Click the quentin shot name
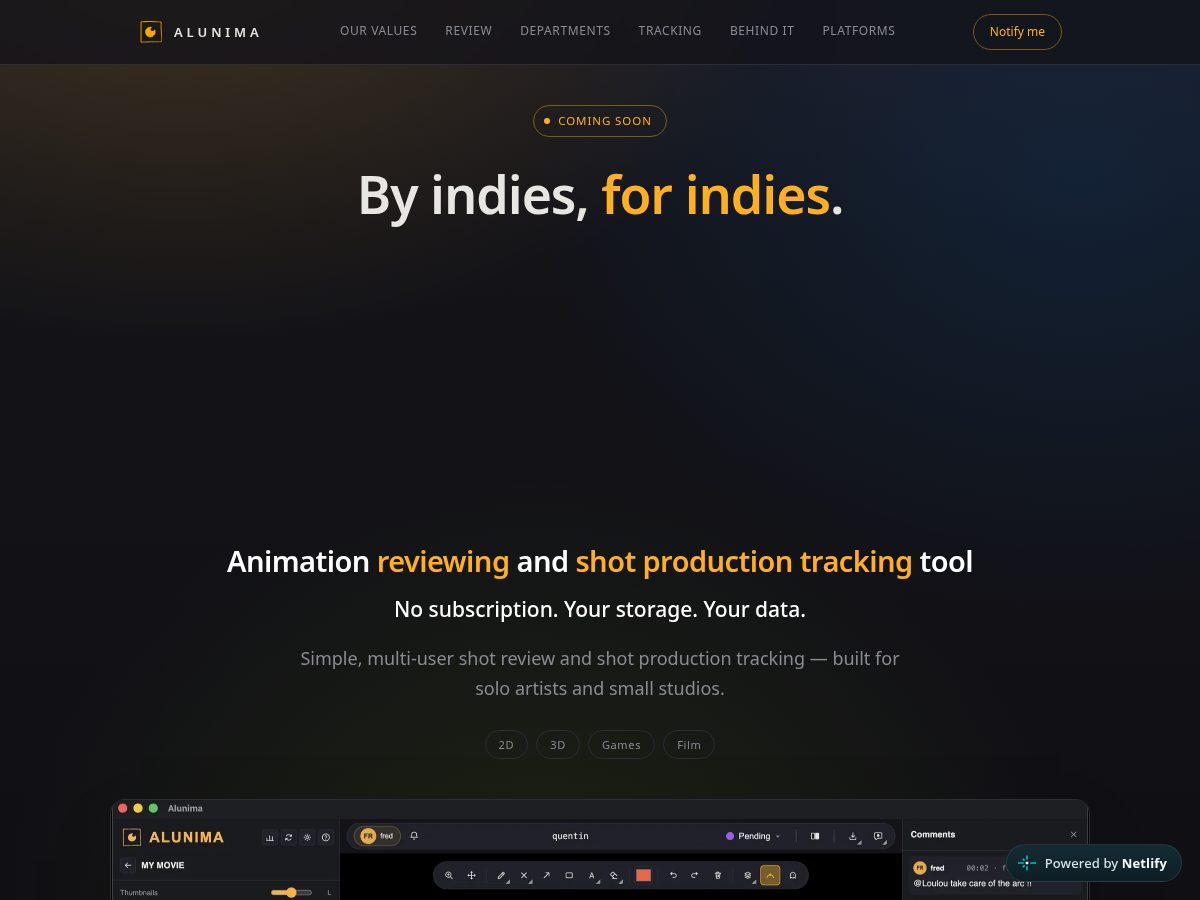 pos(570,836)
